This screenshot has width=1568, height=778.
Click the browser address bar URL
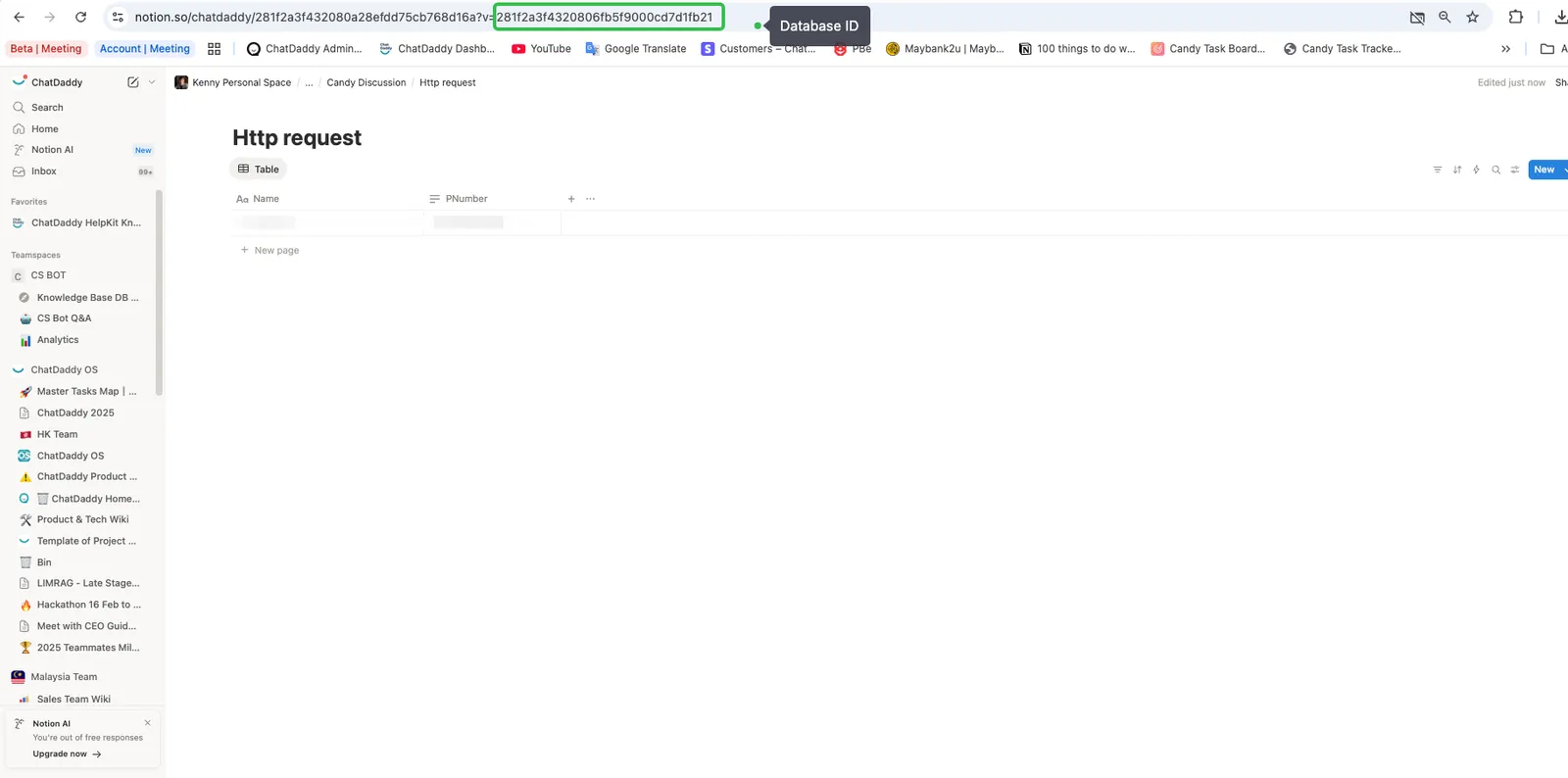click(x=314, y=17)
